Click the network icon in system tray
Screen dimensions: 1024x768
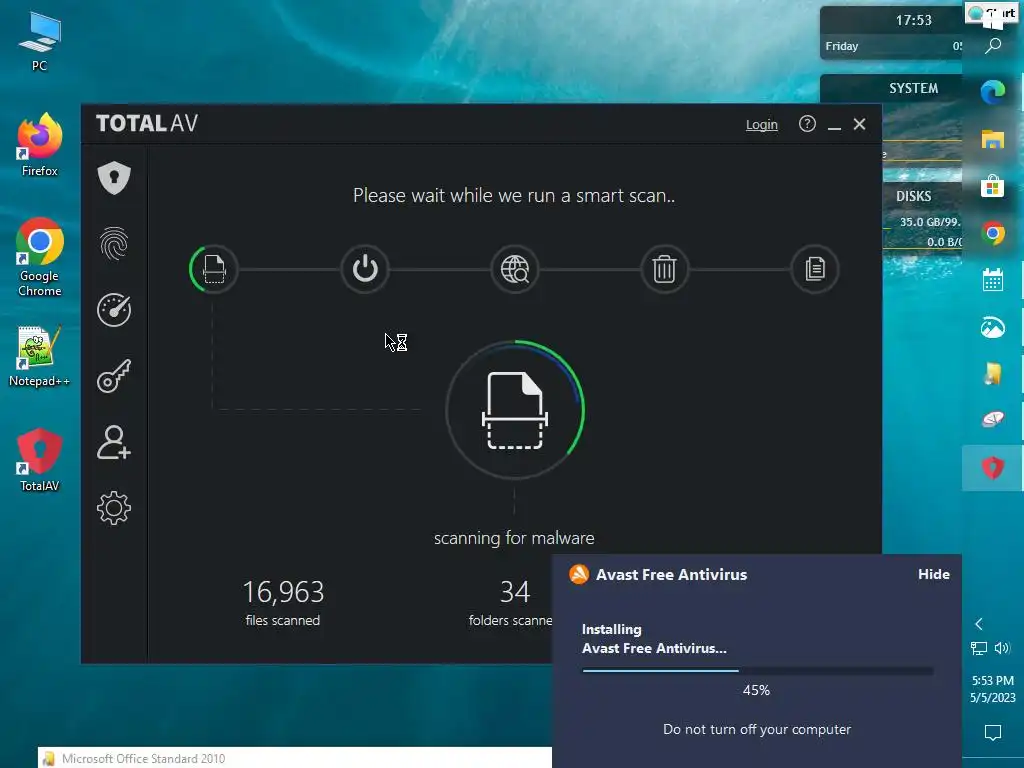(979, 648)
